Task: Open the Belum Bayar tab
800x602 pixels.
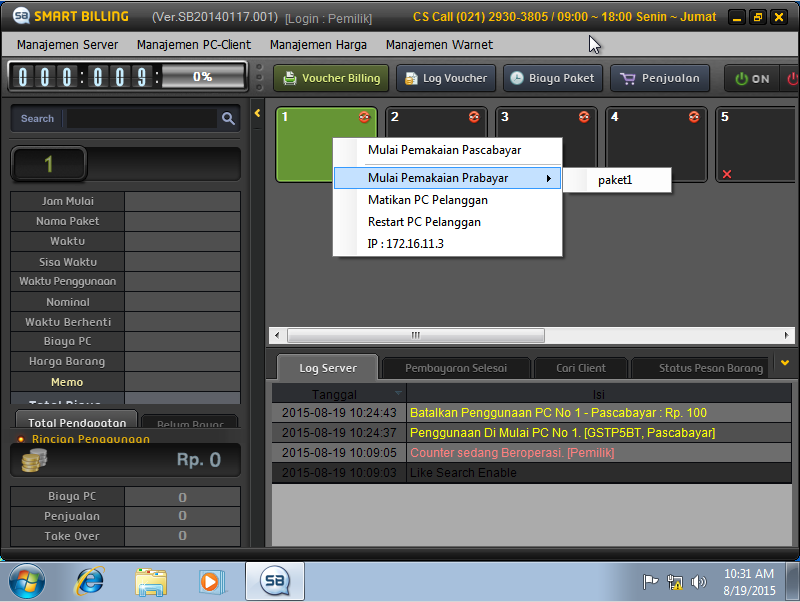Action: pos(190,421)
